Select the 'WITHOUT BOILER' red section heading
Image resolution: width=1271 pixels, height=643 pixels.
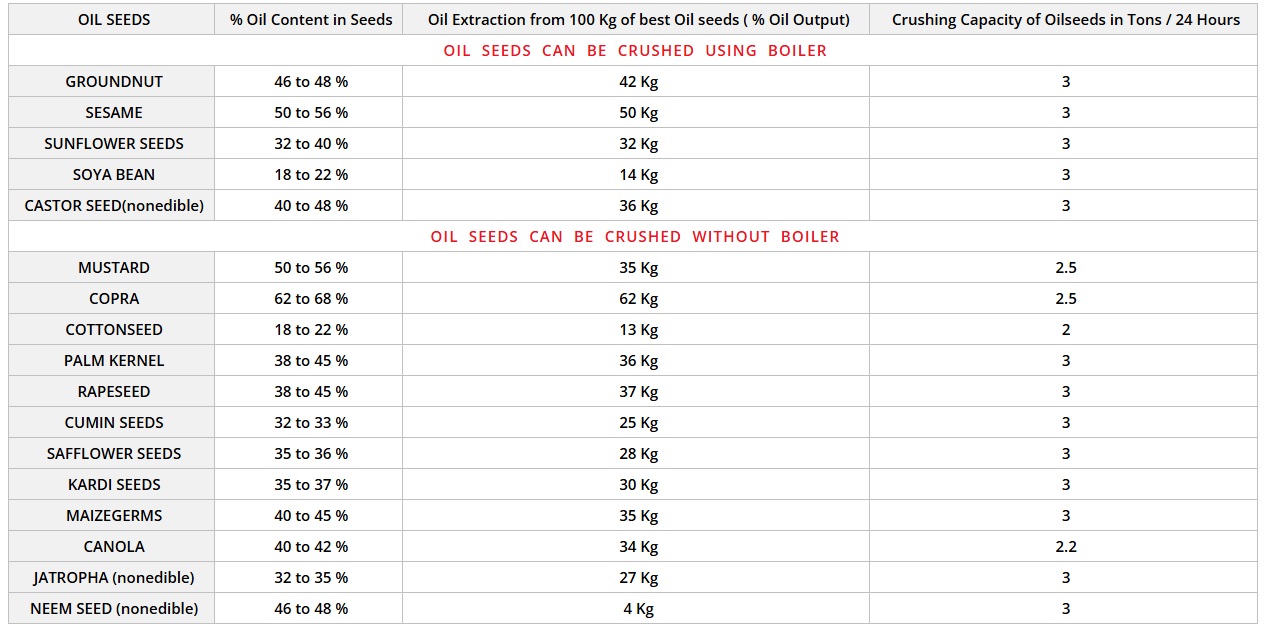[635, 236]
